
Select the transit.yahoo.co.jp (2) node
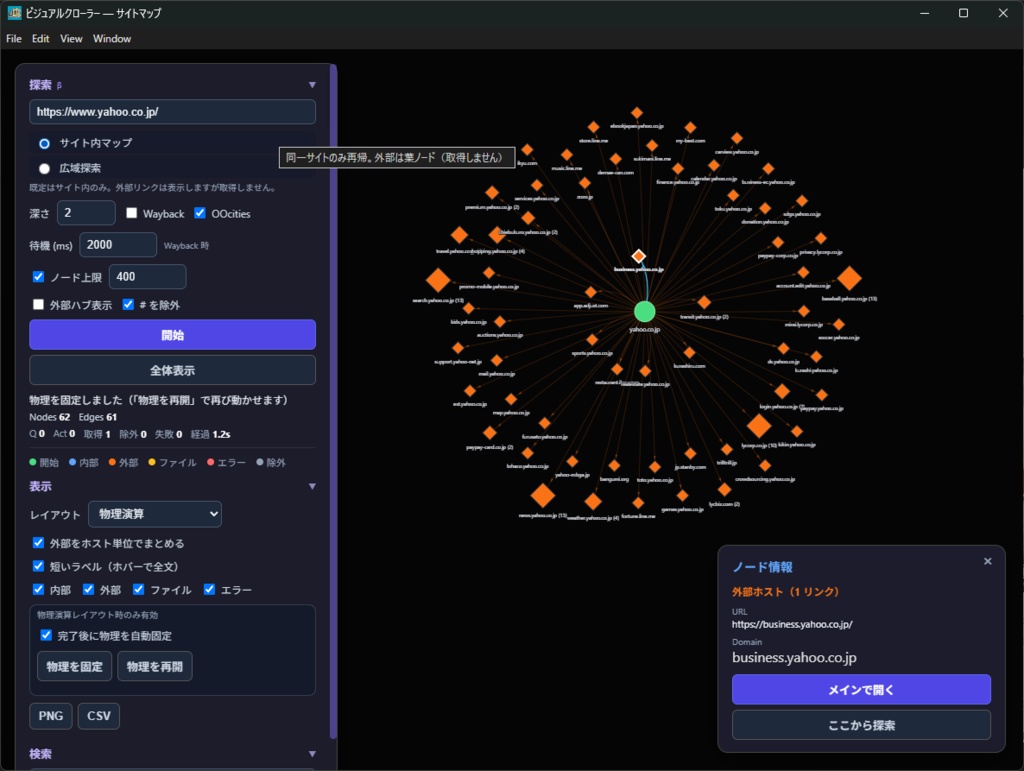(704, 302)
